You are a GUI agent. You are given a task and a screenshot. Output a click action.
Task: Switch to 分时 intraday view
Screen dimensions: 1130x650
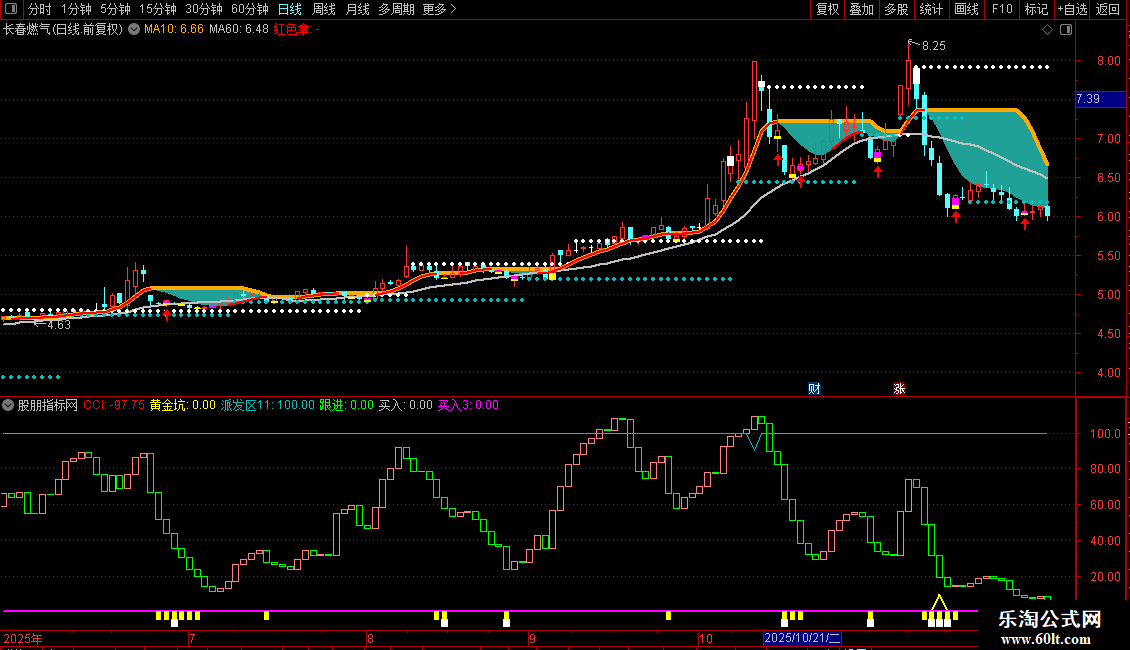coord(40,9)
